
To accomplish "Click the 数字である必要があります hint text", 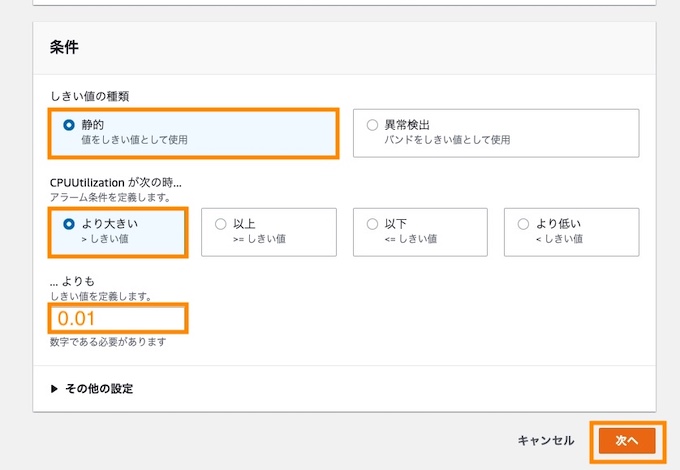I will click(x=108, y=342).
